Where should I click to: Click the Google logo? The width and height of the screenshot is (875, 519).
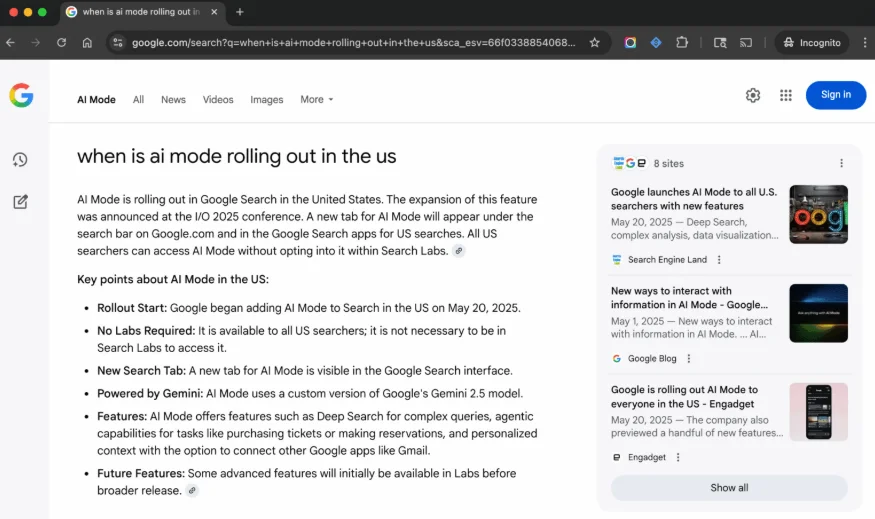[22, 95]
